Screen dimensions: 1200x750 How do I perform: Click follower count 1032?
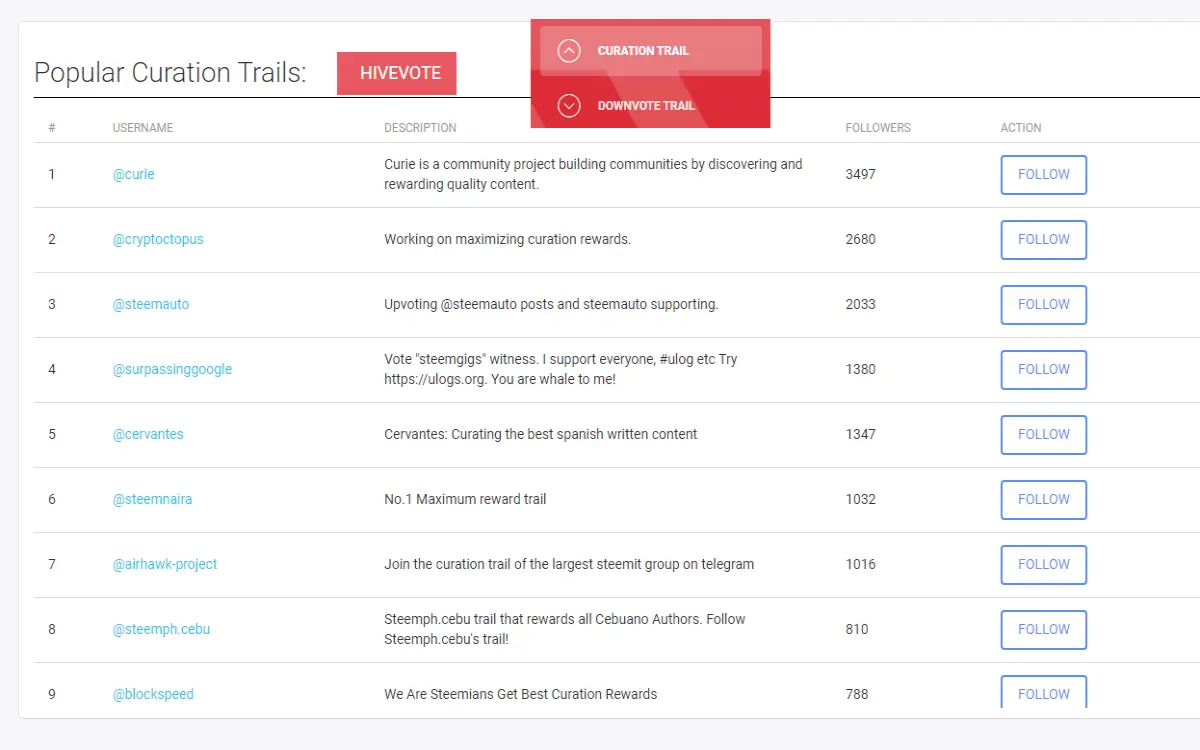click(860, 499)
